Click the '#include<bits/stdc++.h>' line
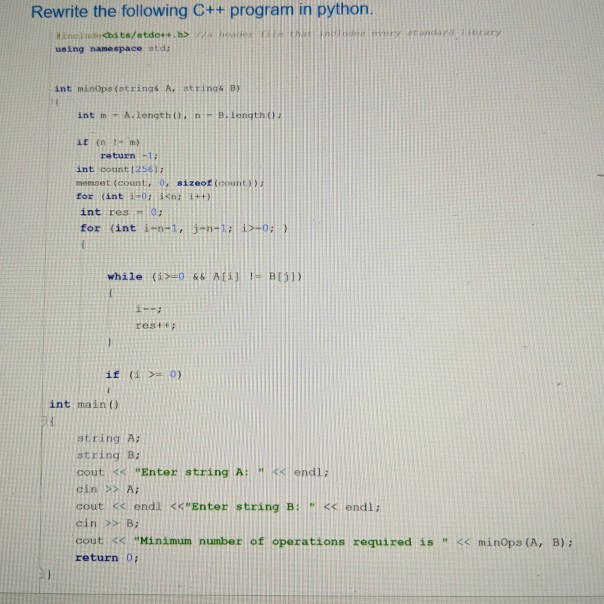Image resolution: width=604 pixels, height=604 pixels. click(122, 35)
